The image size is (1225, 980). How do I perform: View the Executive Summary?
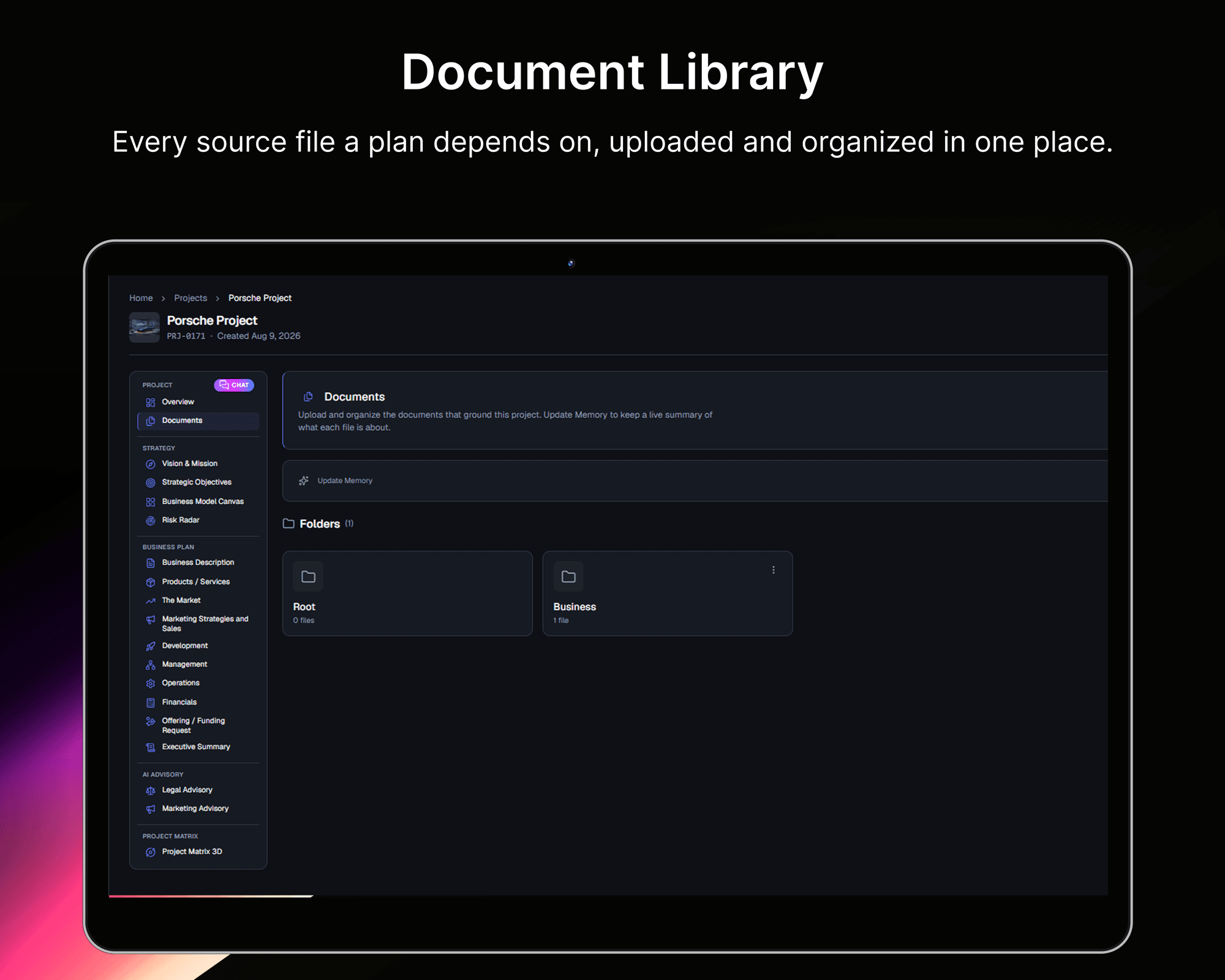pyautogui.click(x=198, y=747)
